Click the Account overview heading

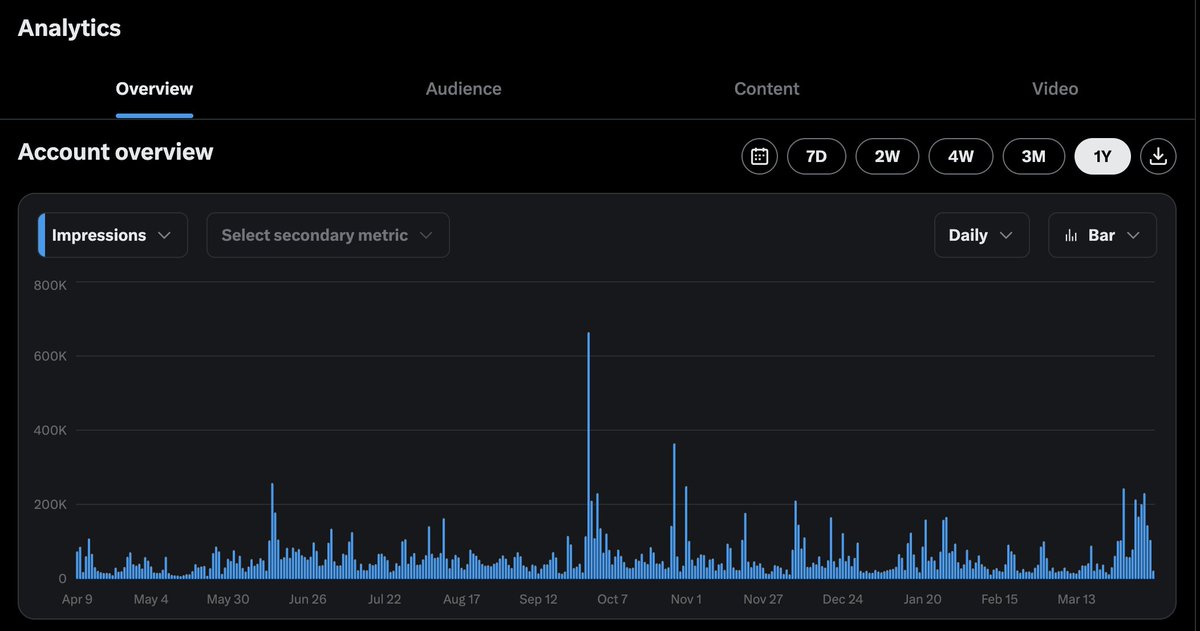point(116,152)
